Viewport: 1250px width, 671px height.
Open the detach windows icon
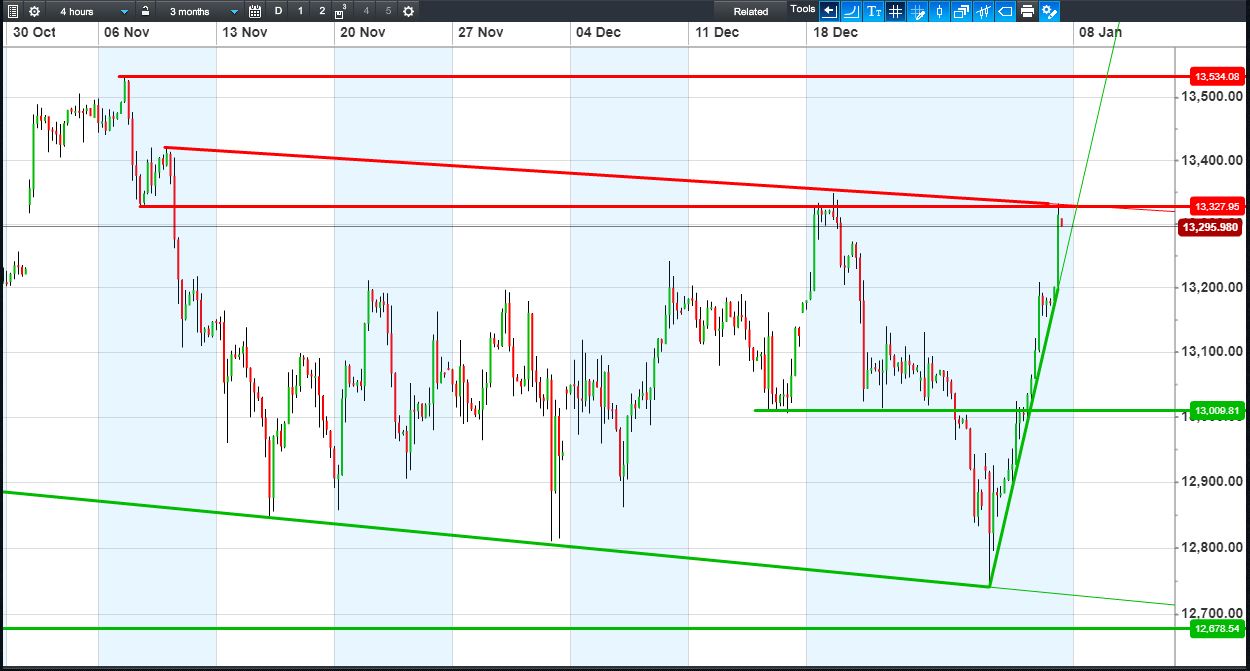click(x=961, y=11)
